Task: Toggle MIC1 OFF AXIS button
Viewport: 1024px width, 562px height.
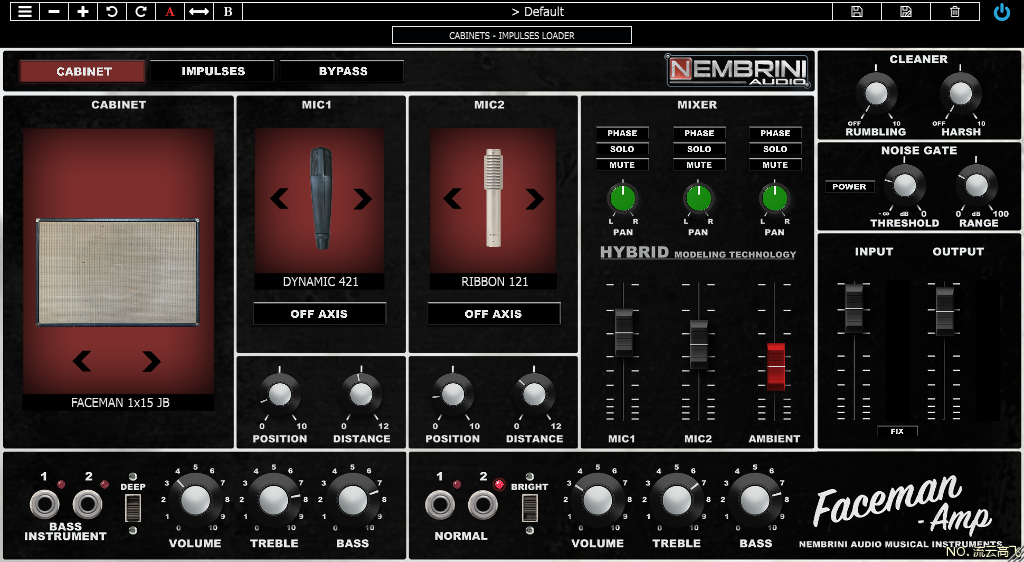Action: (319, 314)
